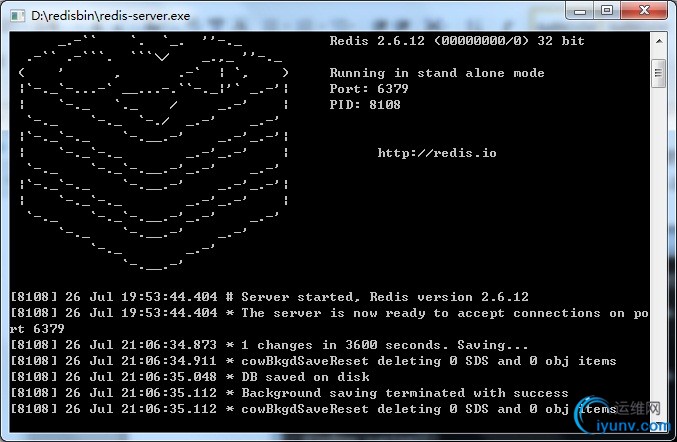This screenshot has height=442, width=677.
Task: Click the vertical scrollbar thumb
Action: pyautogui.click(x=658, y=73)
